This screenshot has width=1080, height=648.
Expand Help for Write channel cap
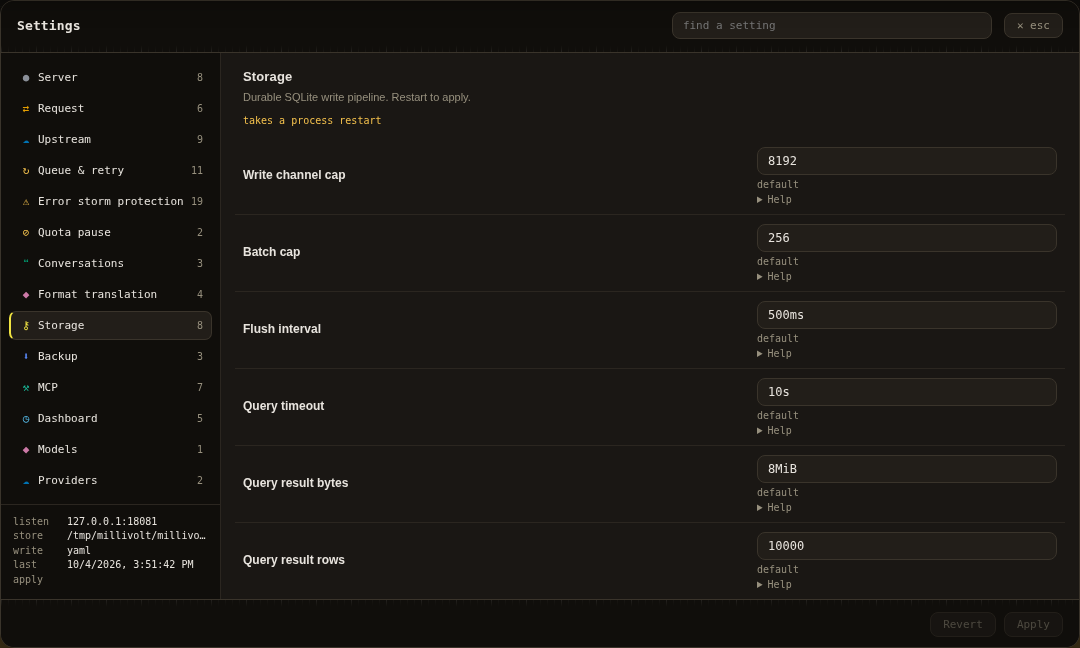(x=774, y=200)
